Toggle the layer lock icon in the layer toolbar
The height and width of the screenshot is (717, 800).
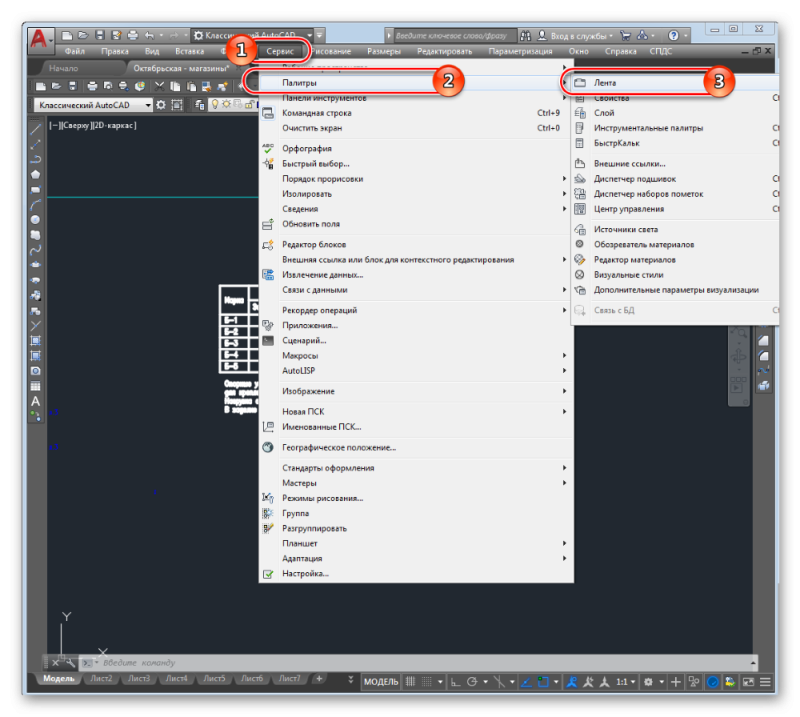pyautogui.click(x=249, y=105)
